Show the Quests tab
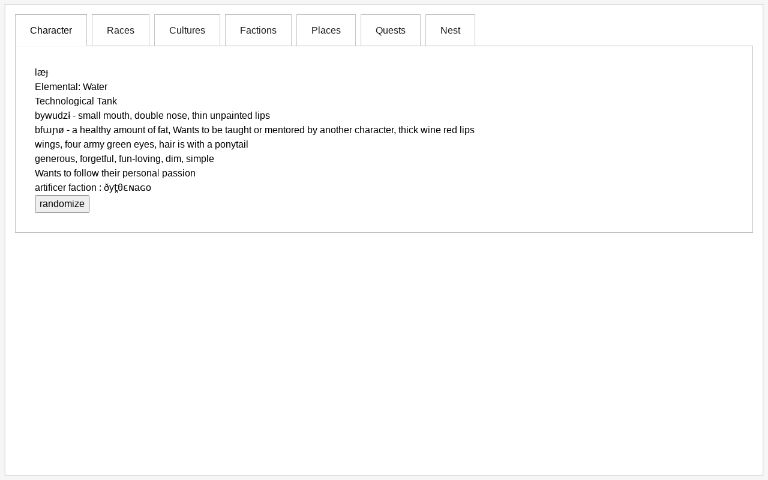This screenshot has height=480, width=768. [390, 30]
